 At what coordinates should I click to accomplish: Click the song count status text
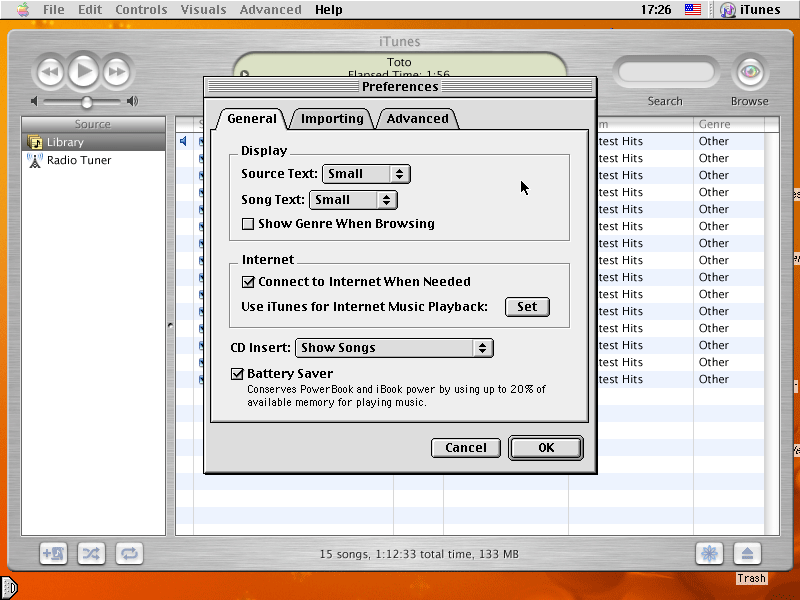[419, 554]
